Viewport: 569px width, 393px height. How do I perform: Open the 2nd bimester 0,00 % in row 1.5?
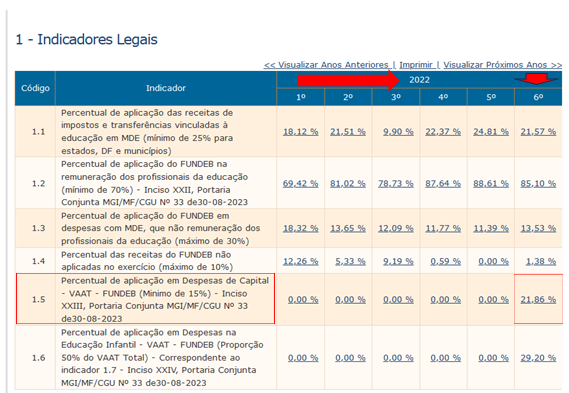click(x=350, y=300)
